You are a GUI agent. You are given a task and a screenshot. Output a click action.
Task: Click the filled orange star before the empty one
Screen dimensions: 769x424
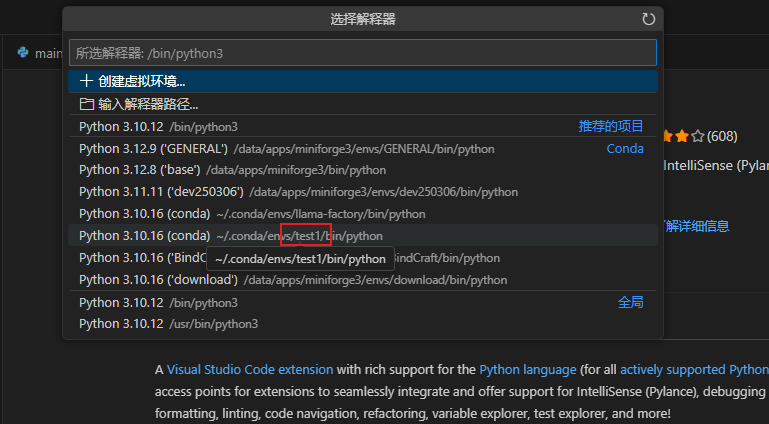682,136
